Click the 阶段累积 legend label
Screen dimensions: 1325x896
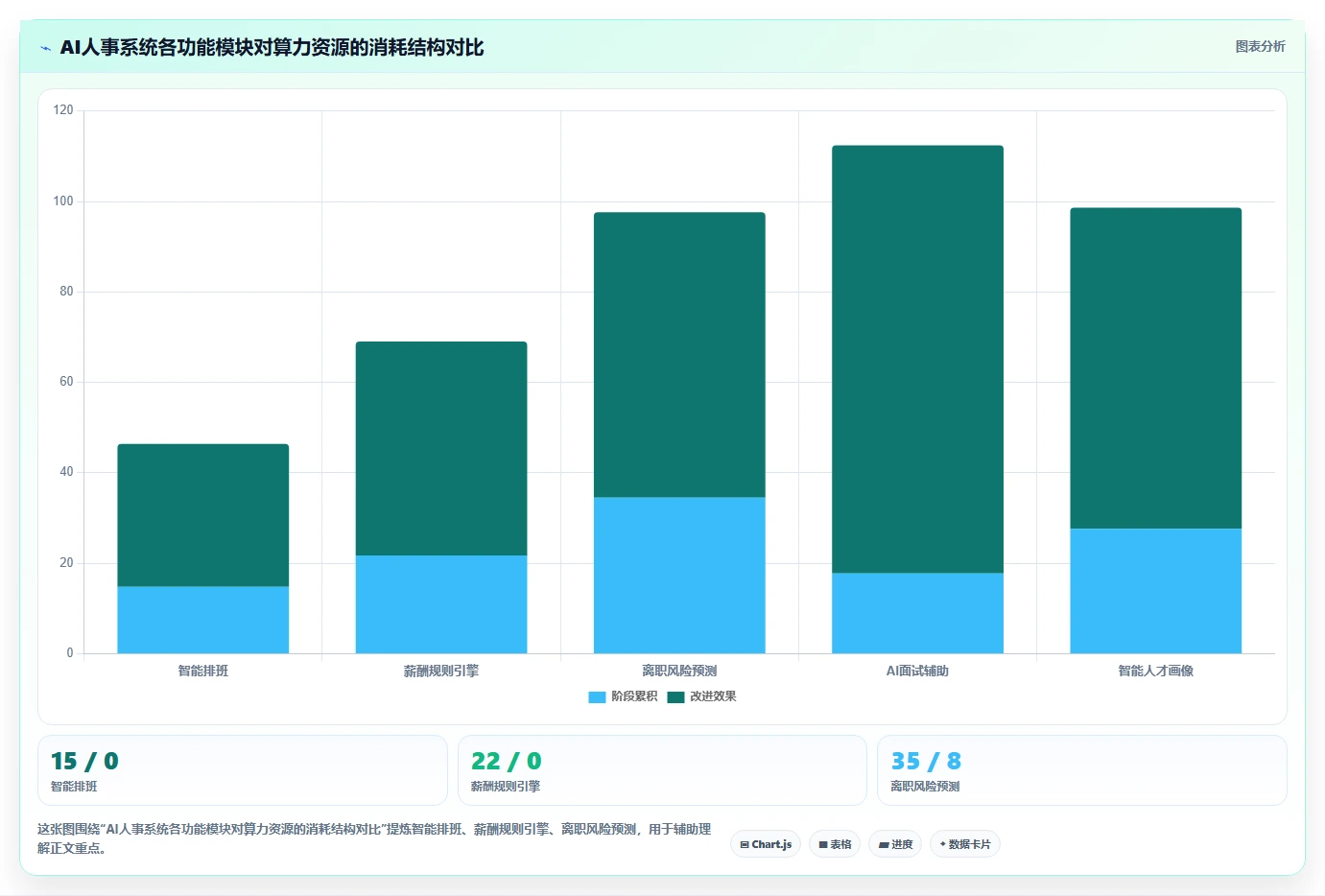click(x=634, y=696)
